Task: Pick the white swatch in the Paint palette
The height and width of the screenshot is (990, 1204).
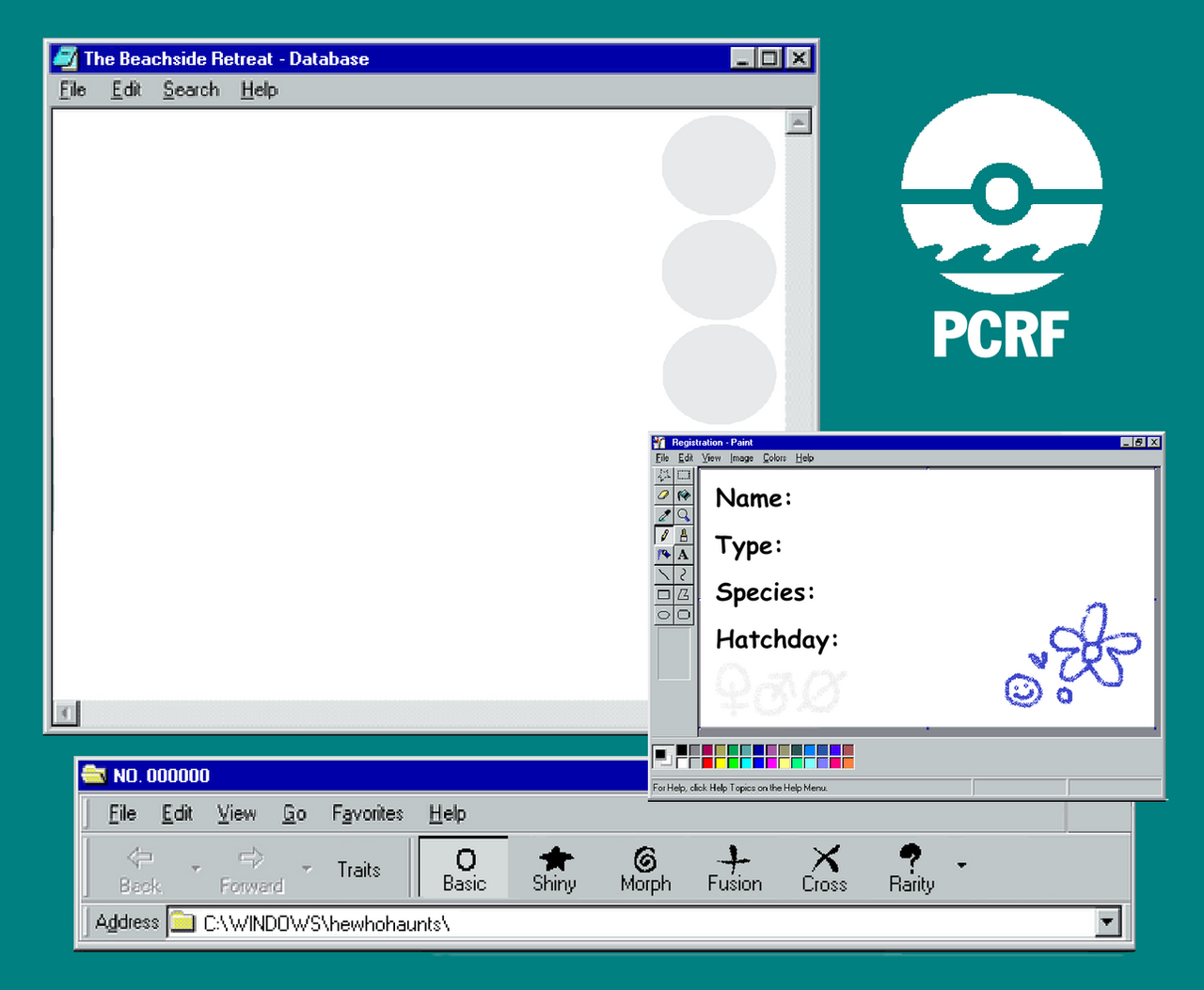Action: (682, 762)
